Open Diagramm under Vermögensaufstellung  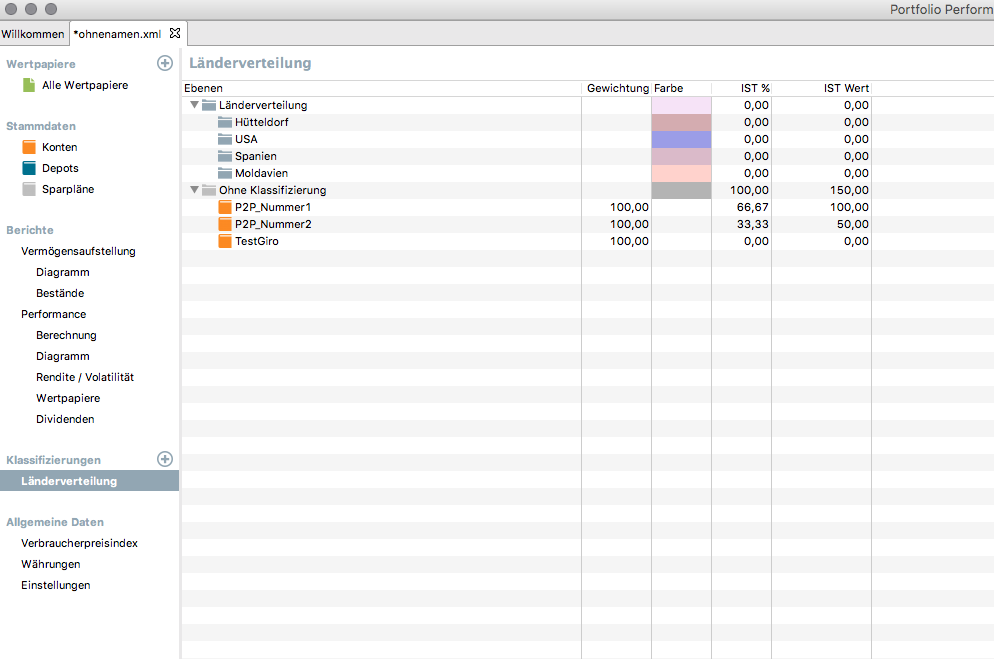(63, 272)
